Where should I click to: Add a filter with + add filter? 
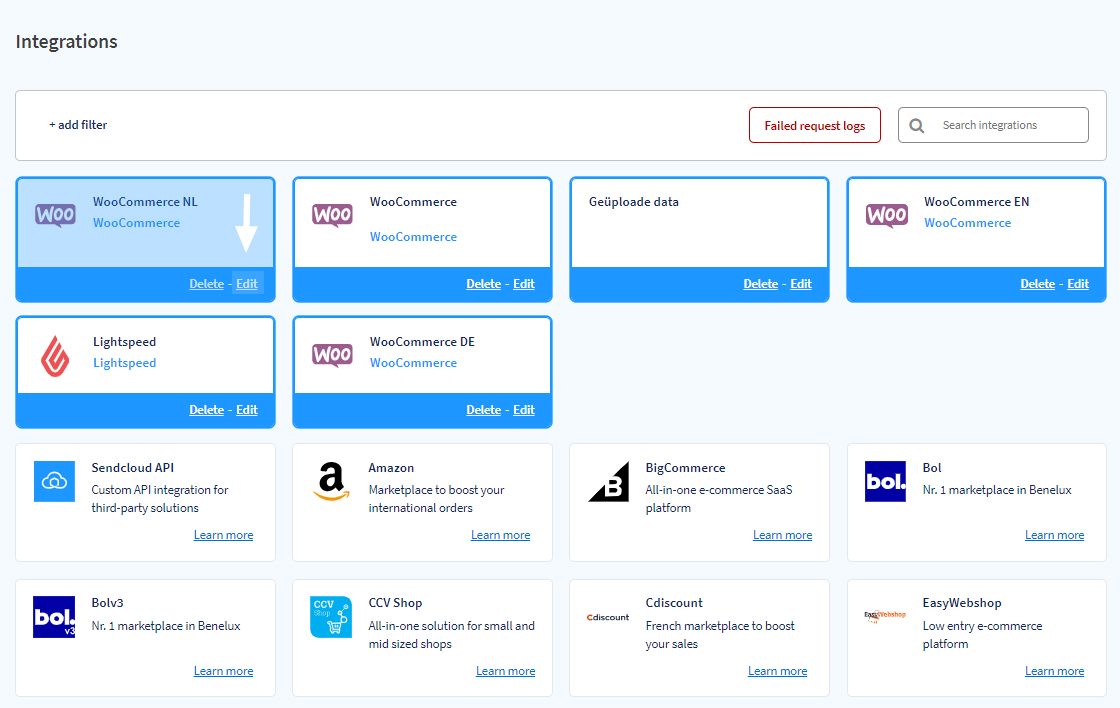(78, 124)
